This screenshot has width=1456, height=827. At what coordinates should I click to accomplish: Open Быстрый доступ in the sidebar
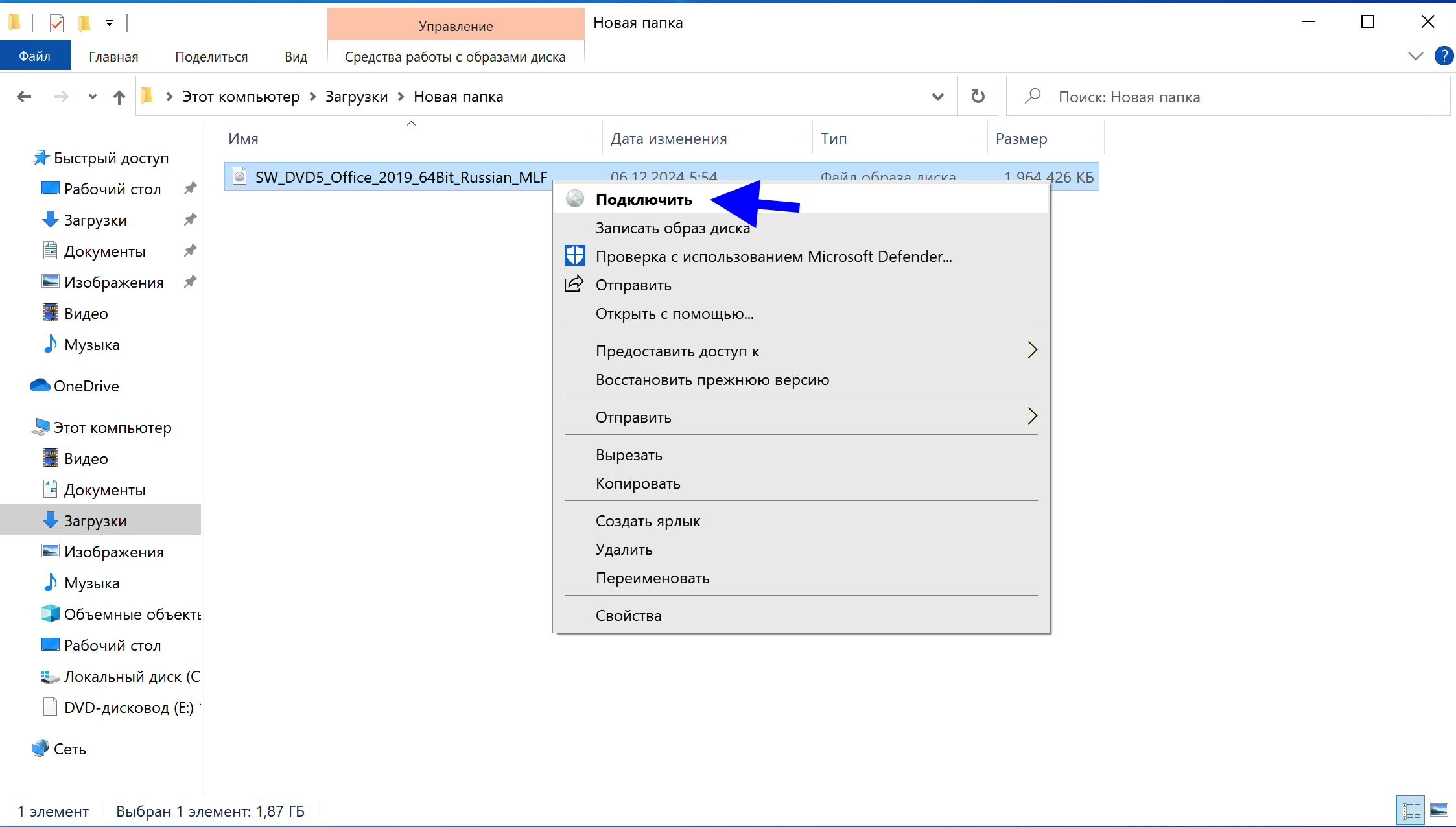coord(111,157)
